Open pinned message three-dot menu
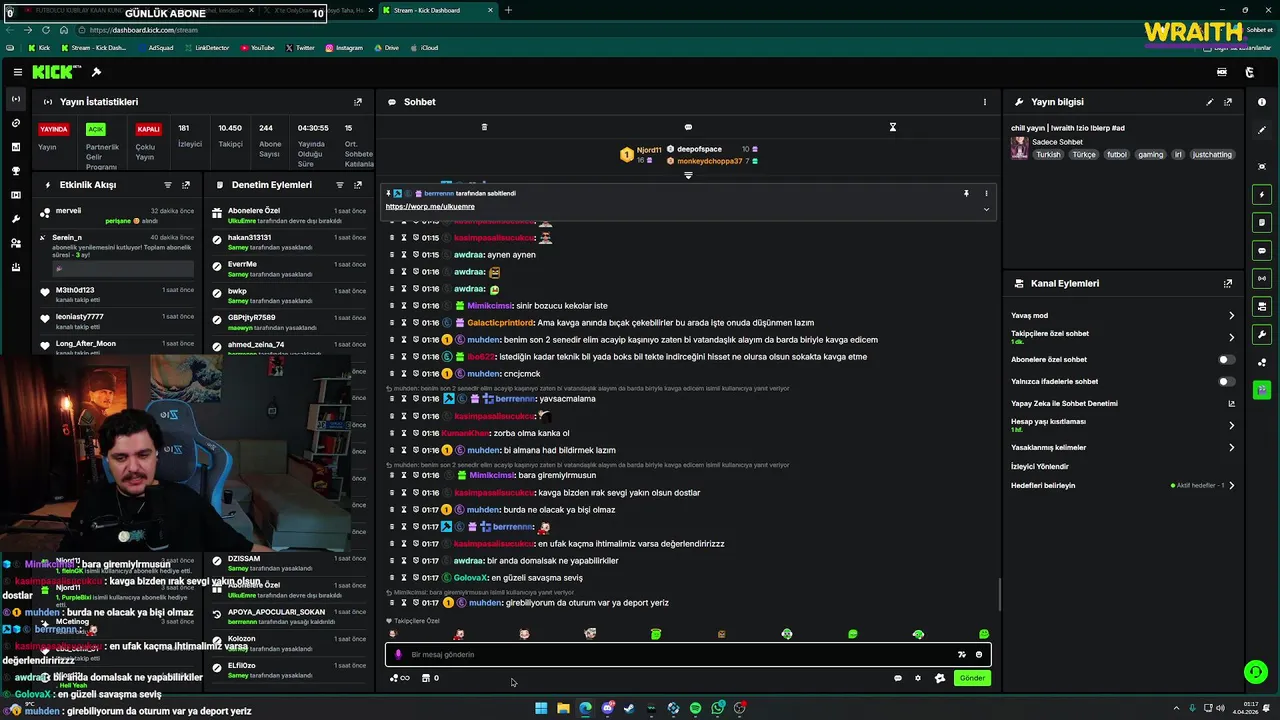The height and width of the screenshot is (720, 1280). point(986,193)
